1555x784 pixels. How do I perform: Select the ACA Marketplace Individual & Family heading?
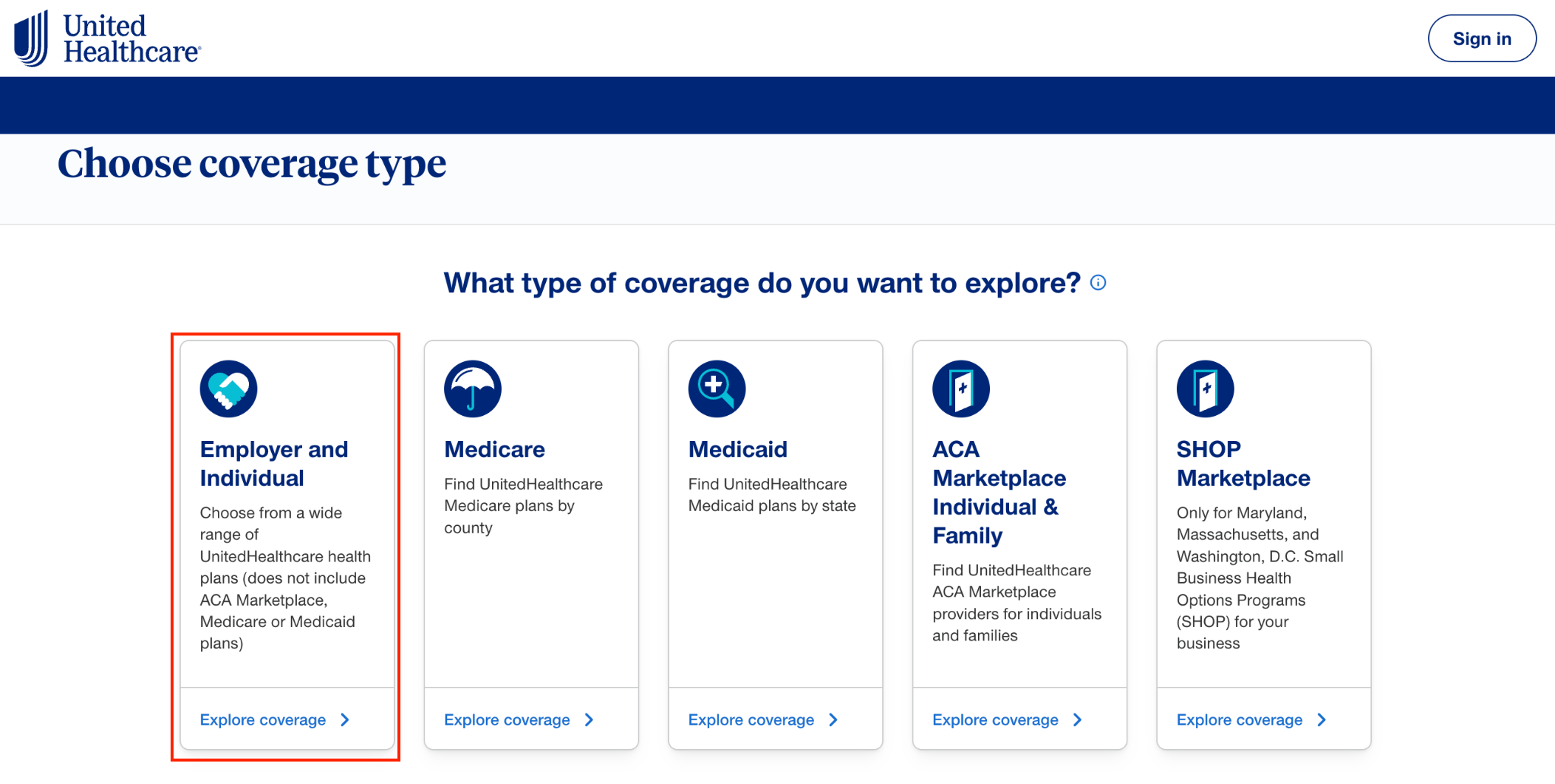click(999, 493)
